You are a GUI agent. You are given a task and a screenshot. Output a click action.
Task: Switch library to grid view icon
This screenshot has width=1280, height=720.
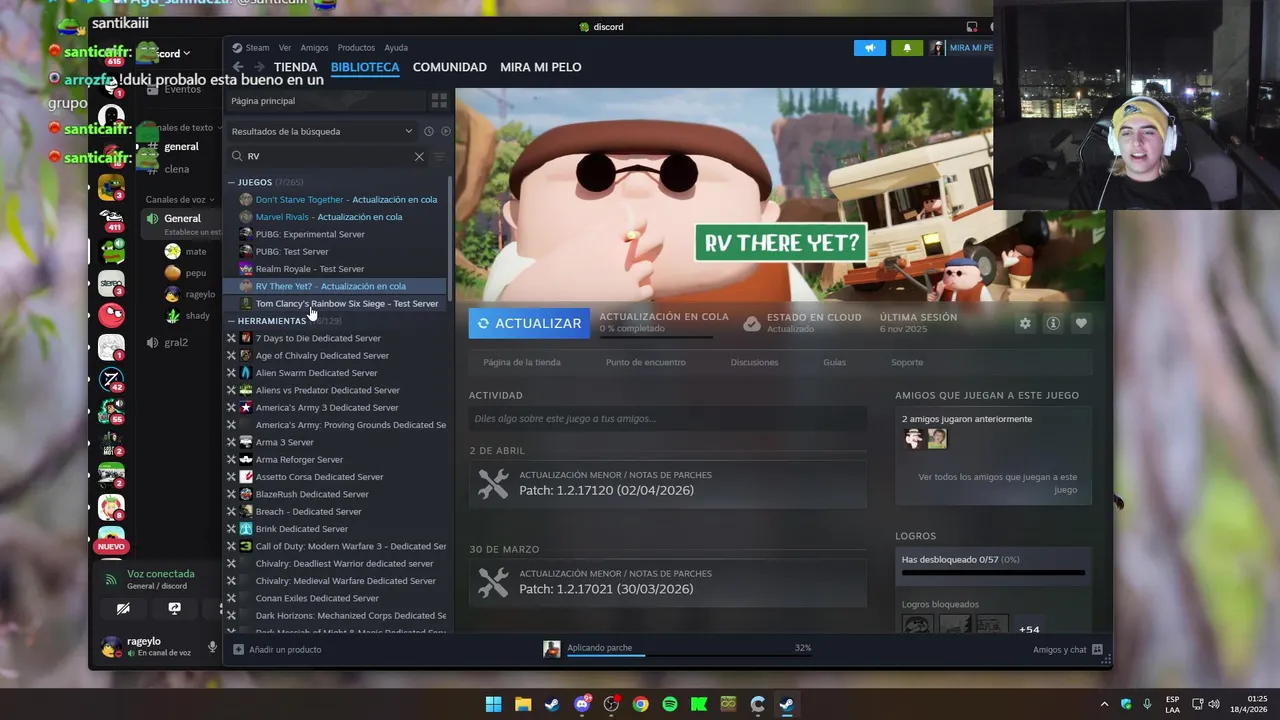coord(439,101)
